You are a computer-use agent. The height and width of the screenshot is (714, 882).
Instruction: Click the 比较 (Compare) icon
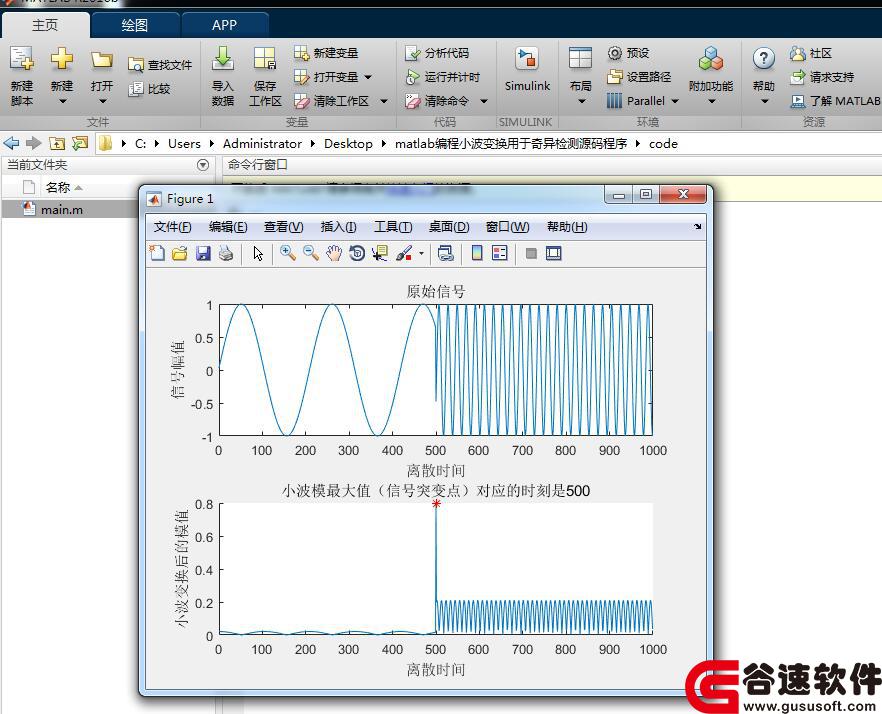(136, 89)
